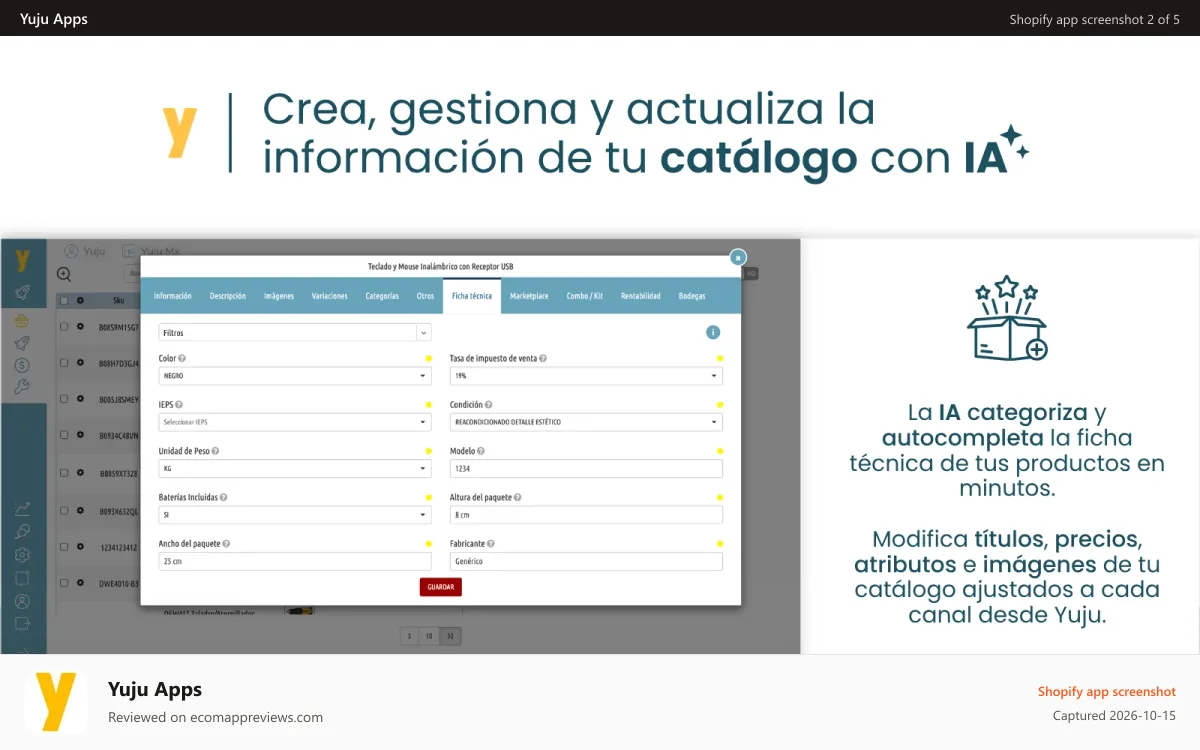Click help icon beside Baterías Incluidas
Image resolution: width=1200 pixels, height=750 pixels.
point(223,497)
